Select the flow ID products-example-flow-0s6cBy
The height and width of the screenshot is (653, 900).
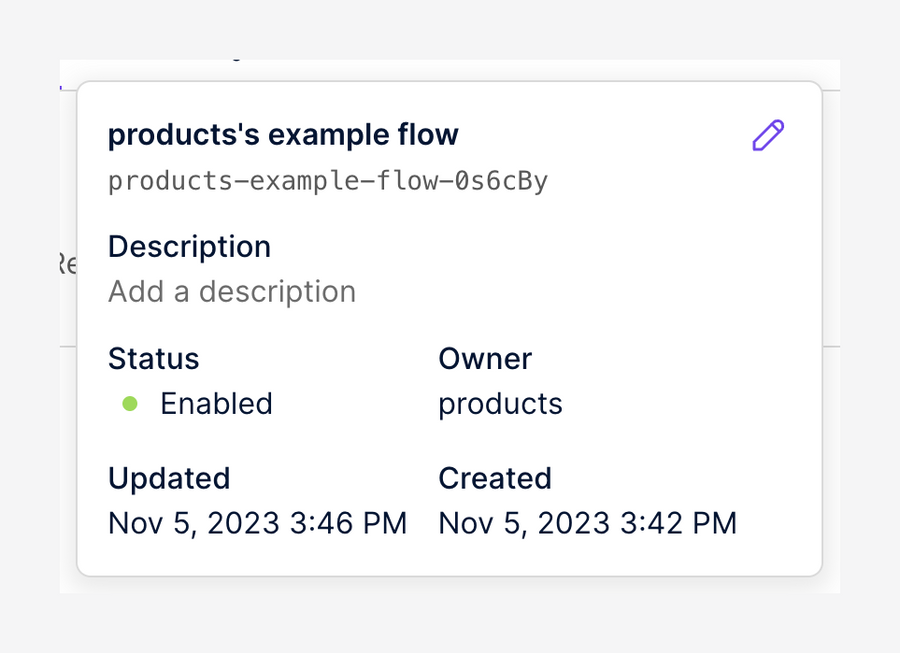pos(328,181)
